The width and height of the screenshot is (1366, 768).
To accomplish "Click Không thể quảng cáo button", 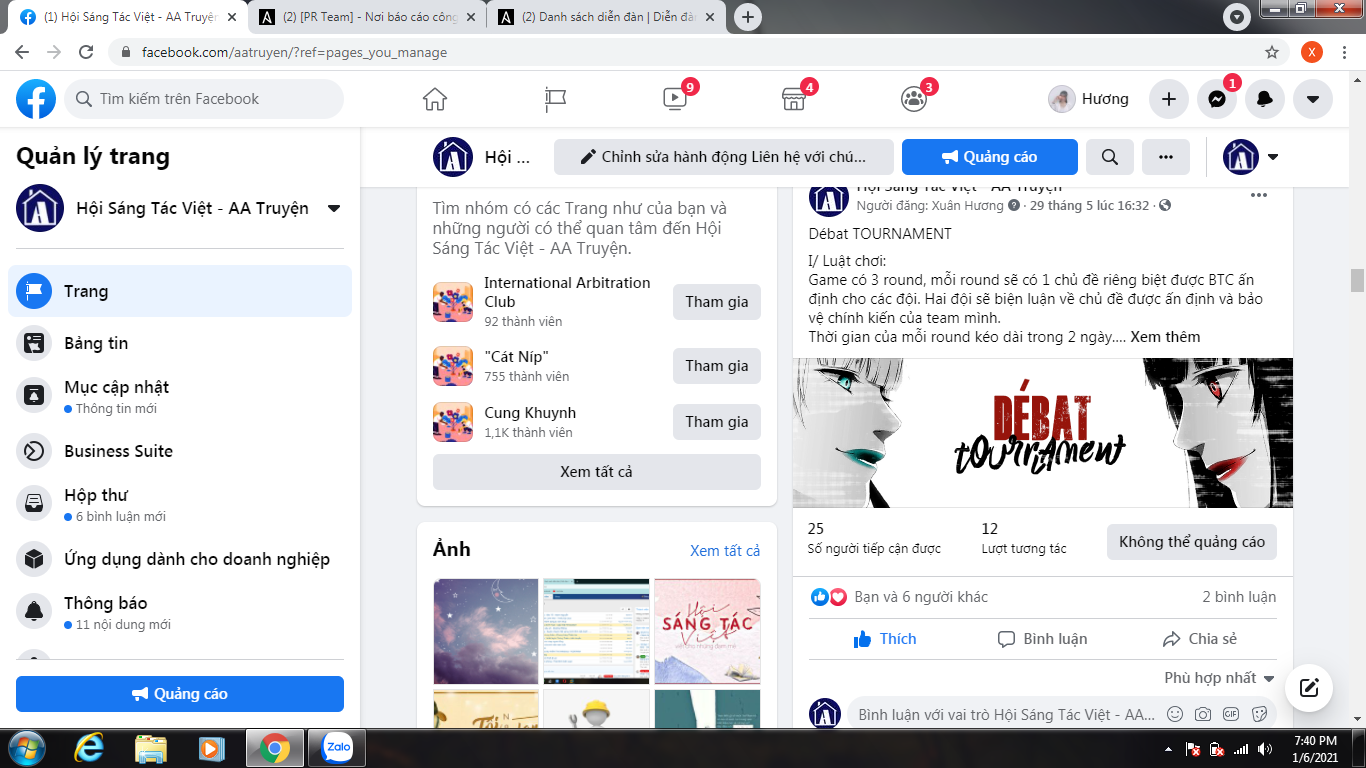I will pos(1192,542).
